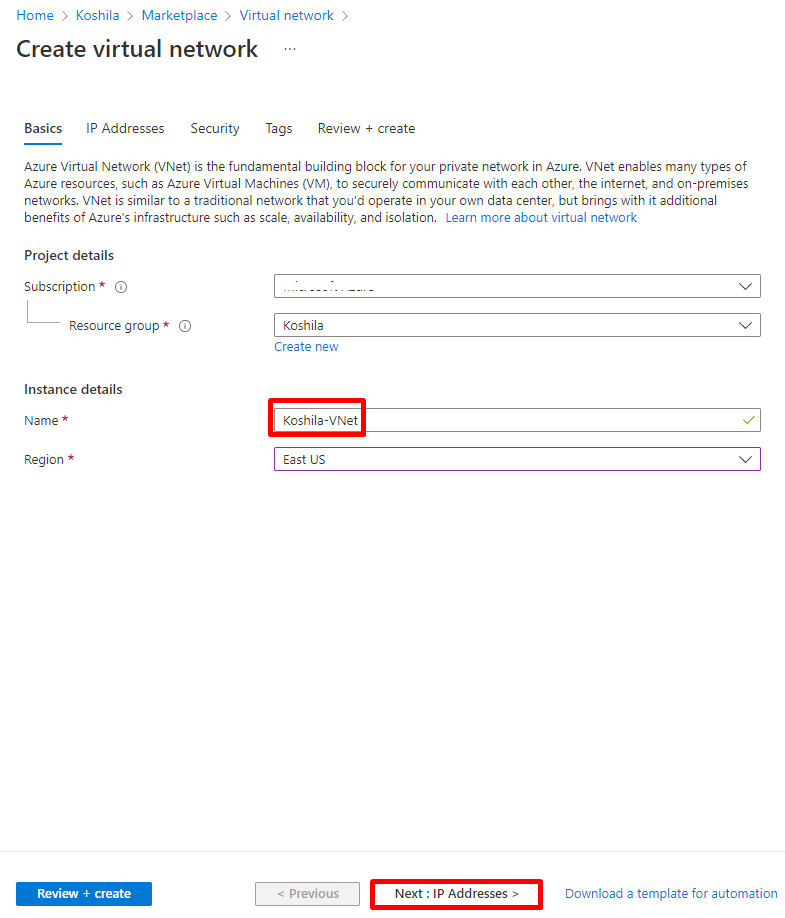Show Subscription info tooltip icon
This screenshot has height=918, width=785.
tap(121, 287)
